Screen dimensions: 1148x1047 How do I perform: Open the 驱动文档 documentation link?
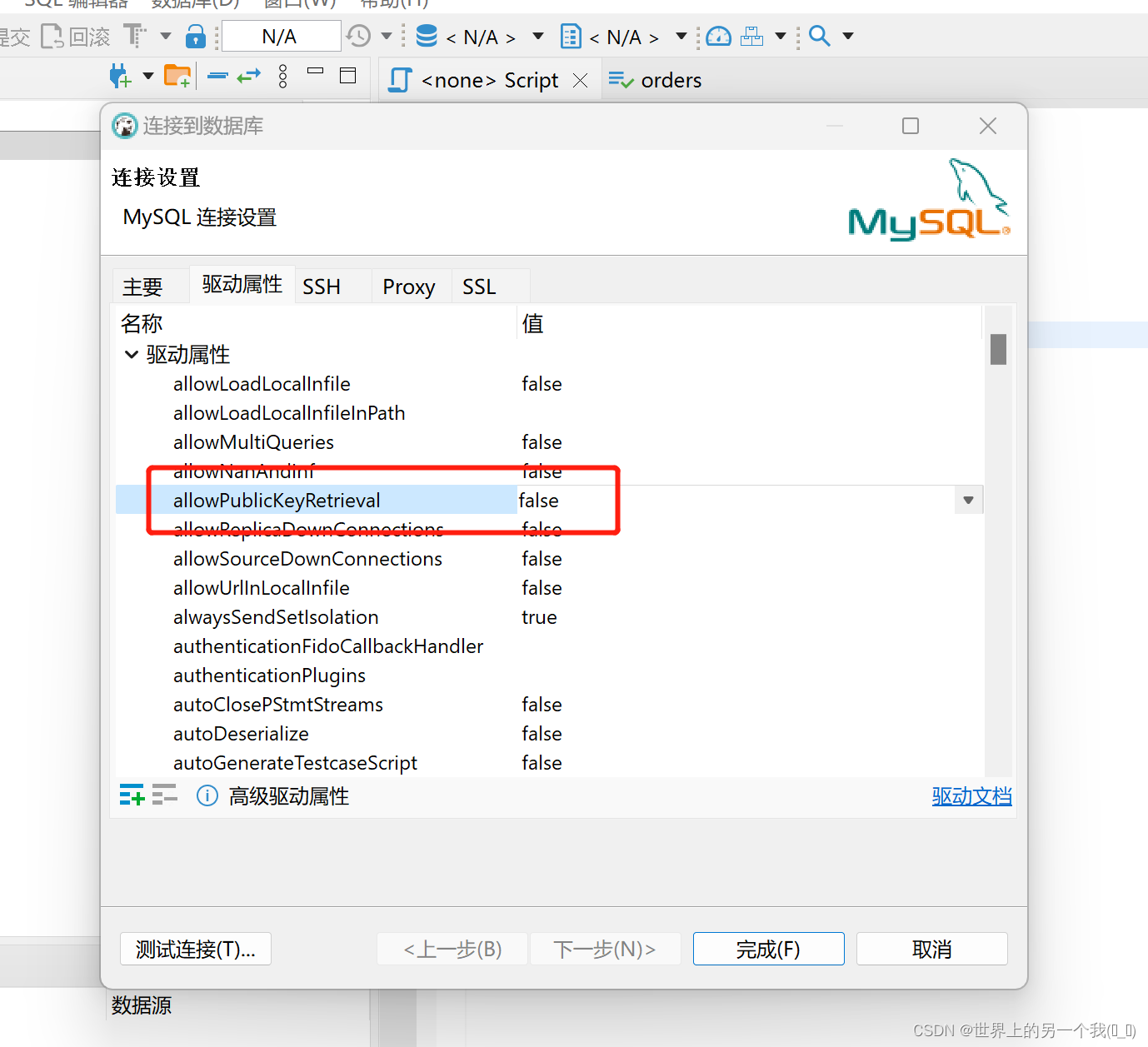tap(971, 795)
